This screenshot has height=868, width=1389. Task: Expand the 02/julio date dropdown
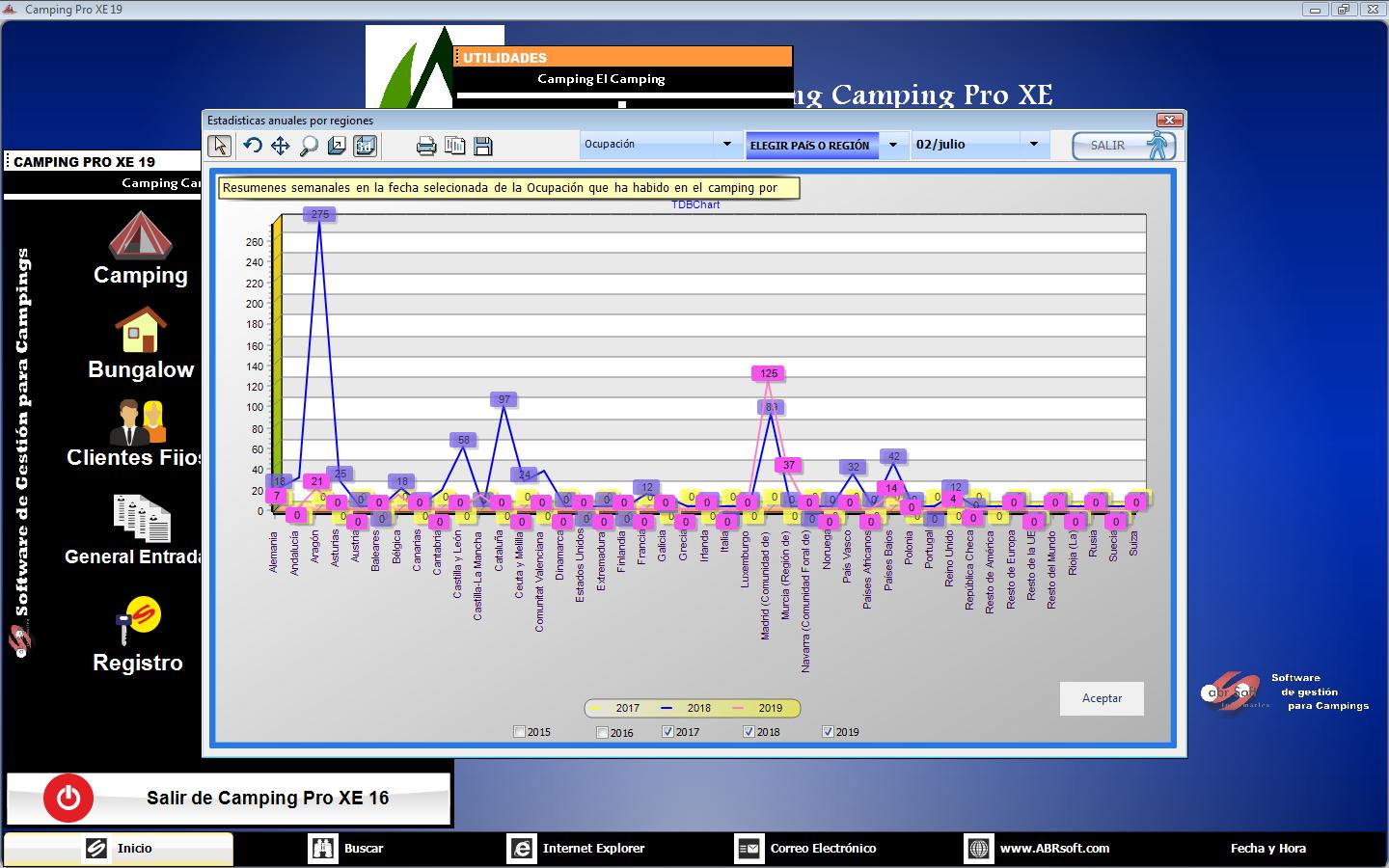pyautogui.click(x=1033, y=145)
